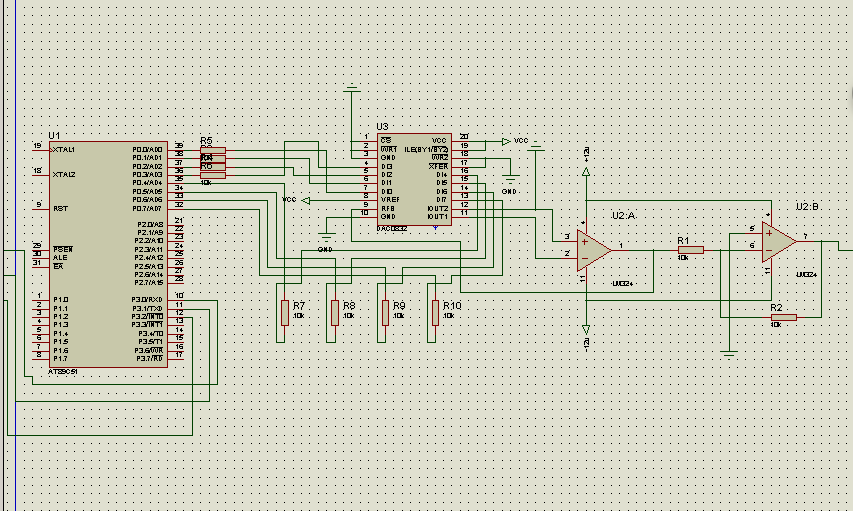This screenshot has height=511, width=853.
Task: Click the PSEN pin 29 on U1
Action: 41,249
